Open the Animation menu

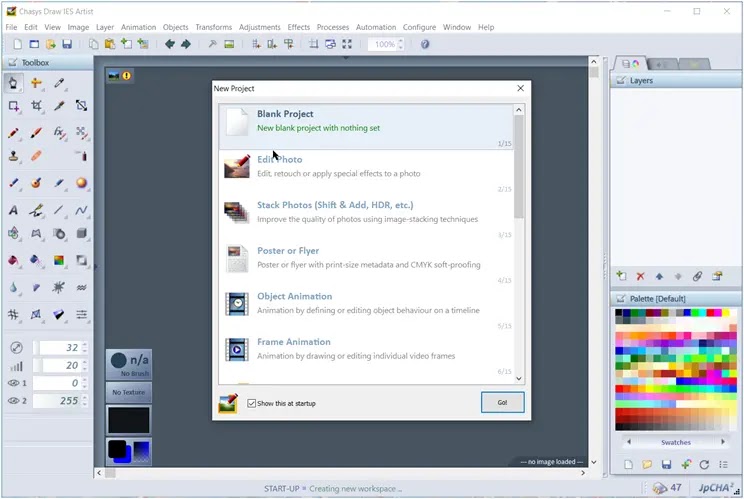coord(138,27)
